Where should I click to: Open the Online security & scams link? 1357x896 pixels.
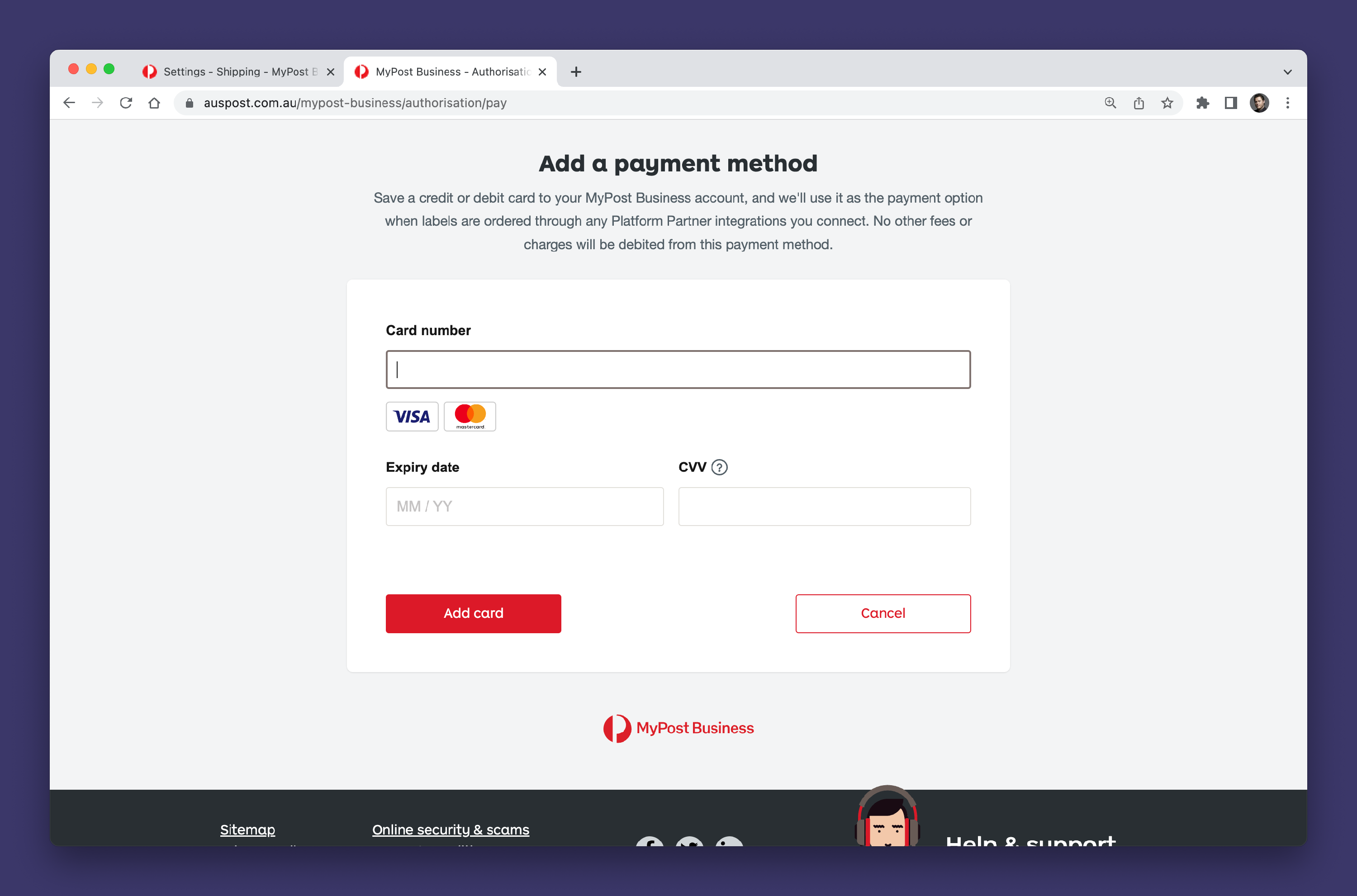(451, 830)
